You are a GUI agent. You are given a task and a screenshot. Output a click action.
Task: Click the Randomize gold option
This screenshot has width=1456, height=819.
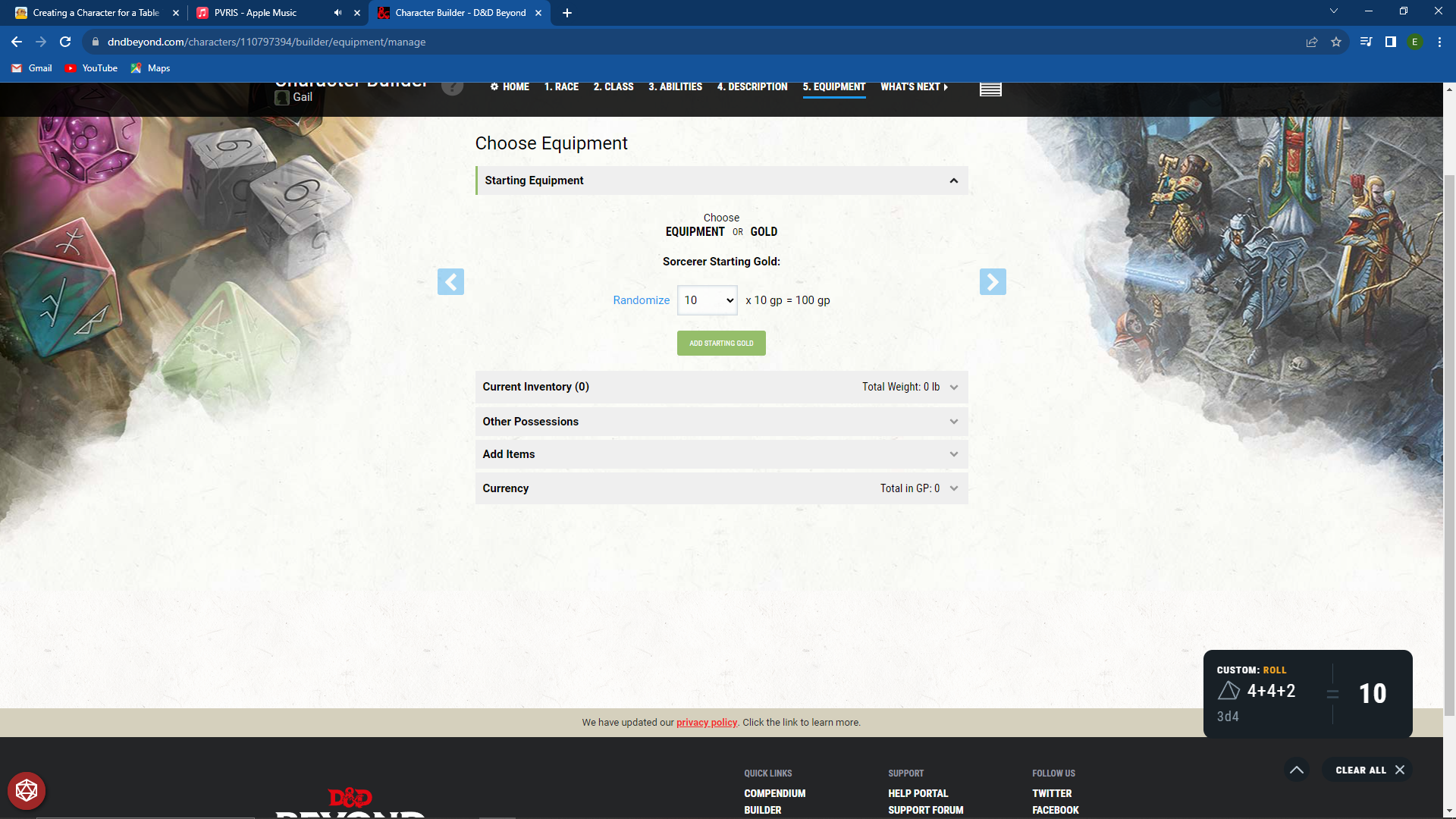[641, 300]
